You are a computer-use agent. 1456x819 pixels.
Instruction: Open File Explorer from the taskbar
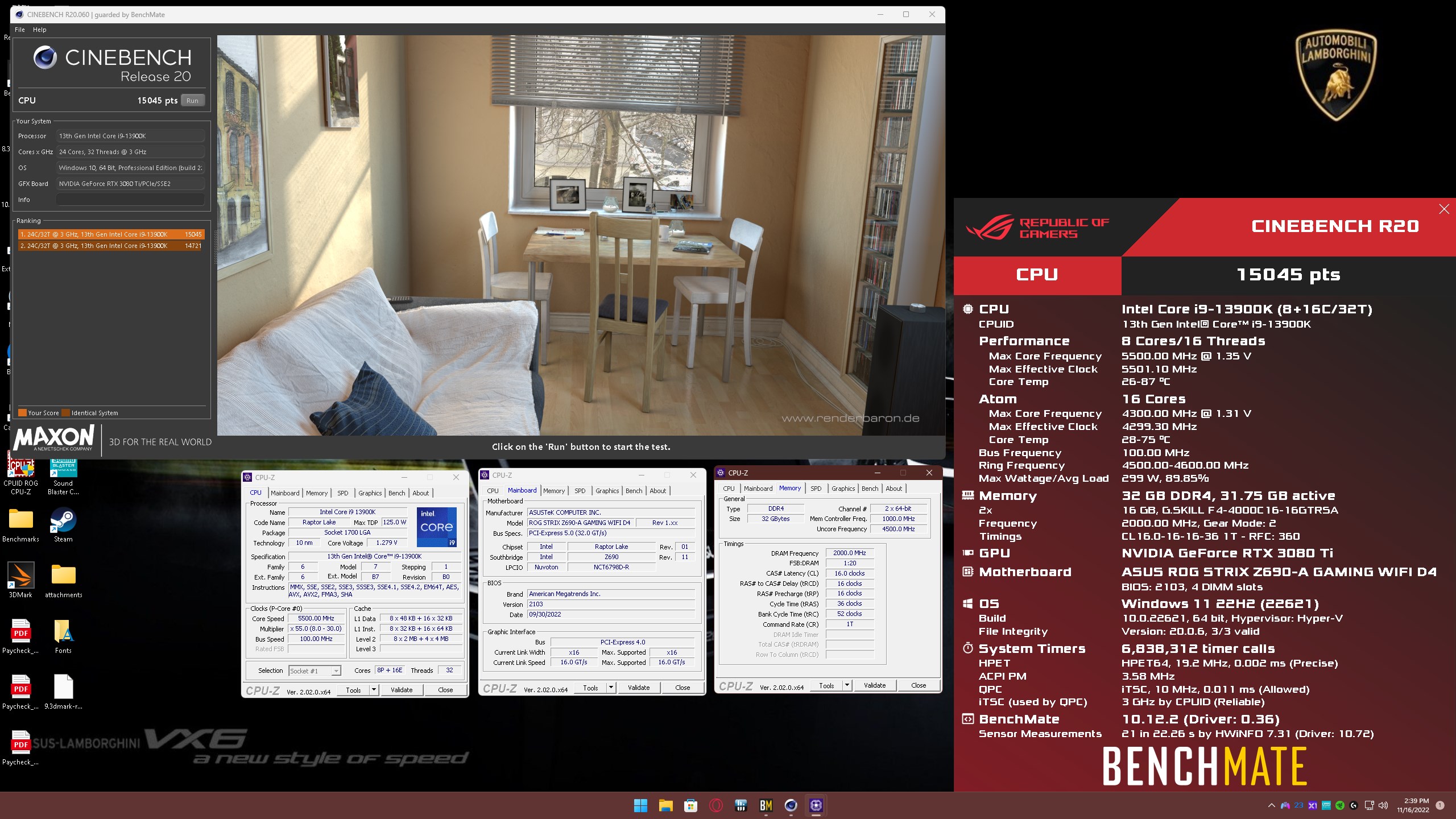point(665,805)
